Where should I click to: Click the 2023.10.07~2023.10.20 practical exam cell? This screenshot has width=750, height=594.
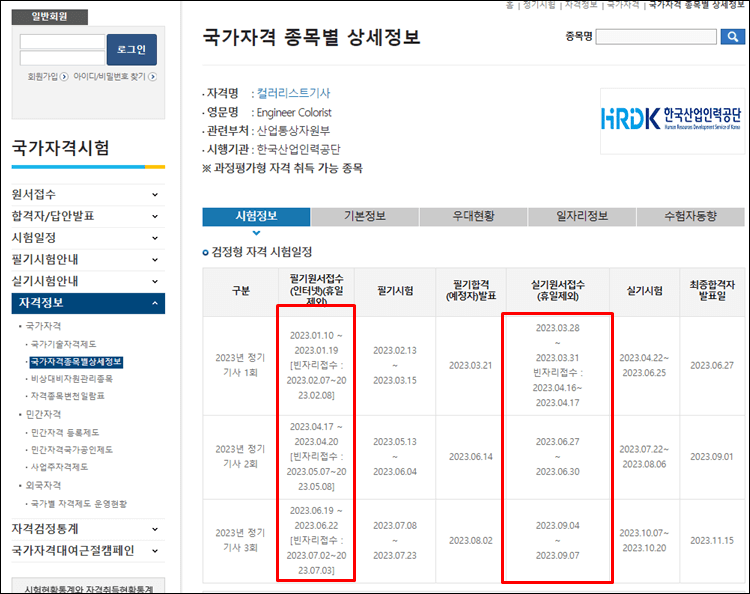644,540
